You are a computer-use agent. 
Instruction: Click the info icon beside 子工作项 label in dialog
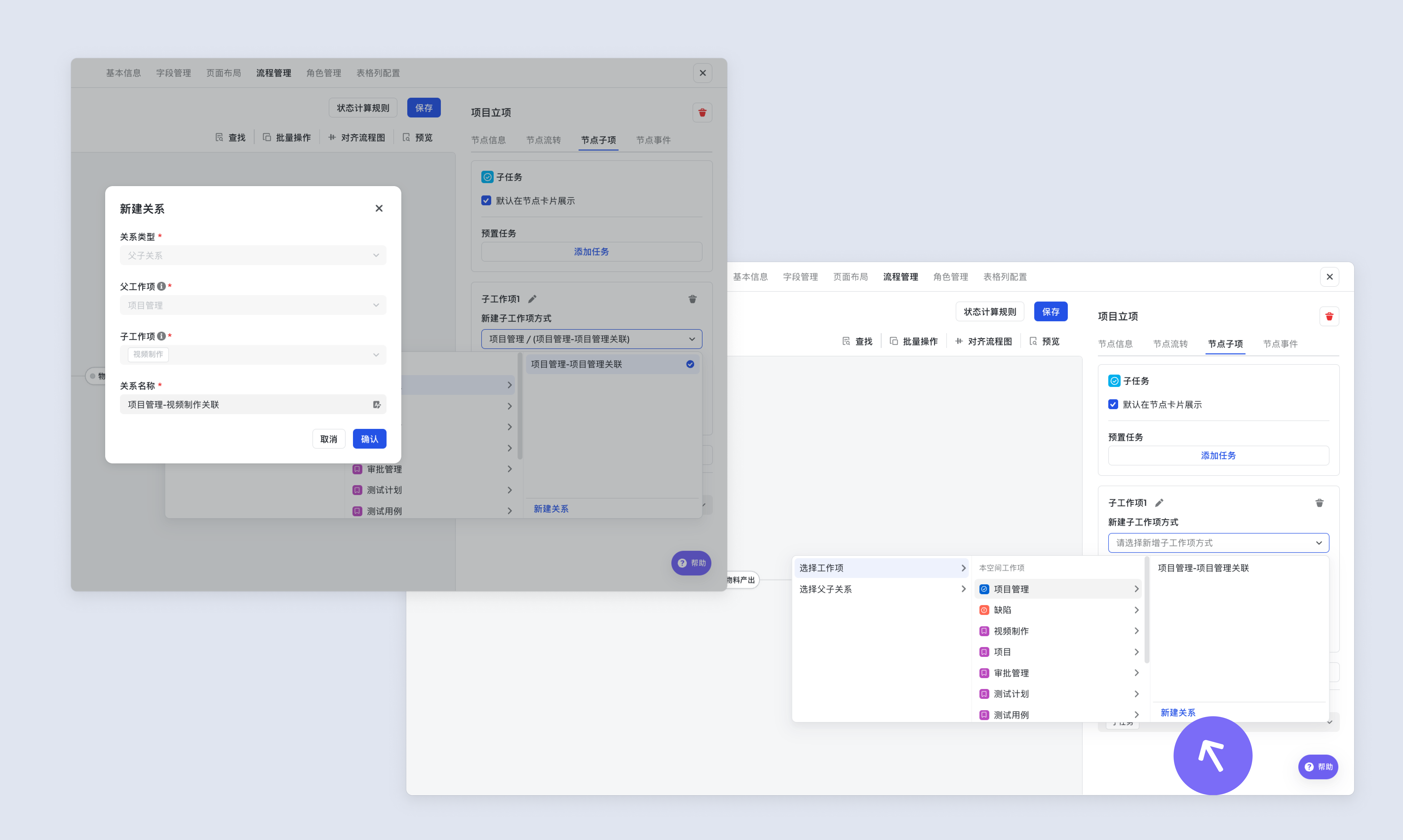[161, 336]
